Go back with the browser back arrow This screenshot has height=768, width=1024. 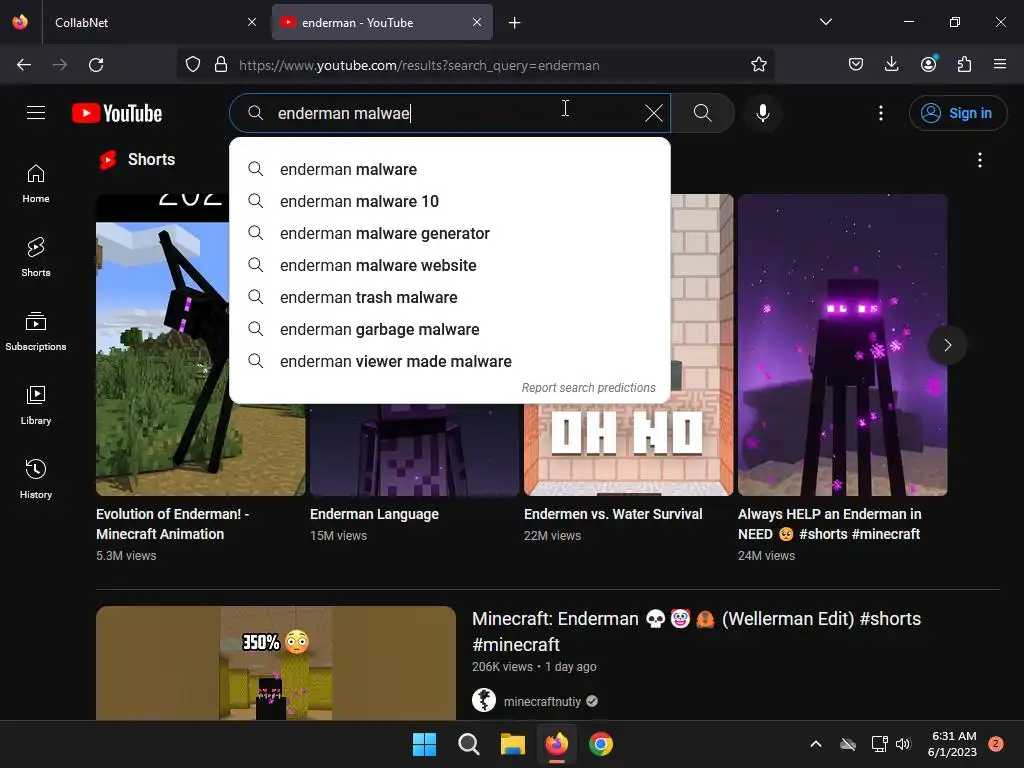coord(24,65)
